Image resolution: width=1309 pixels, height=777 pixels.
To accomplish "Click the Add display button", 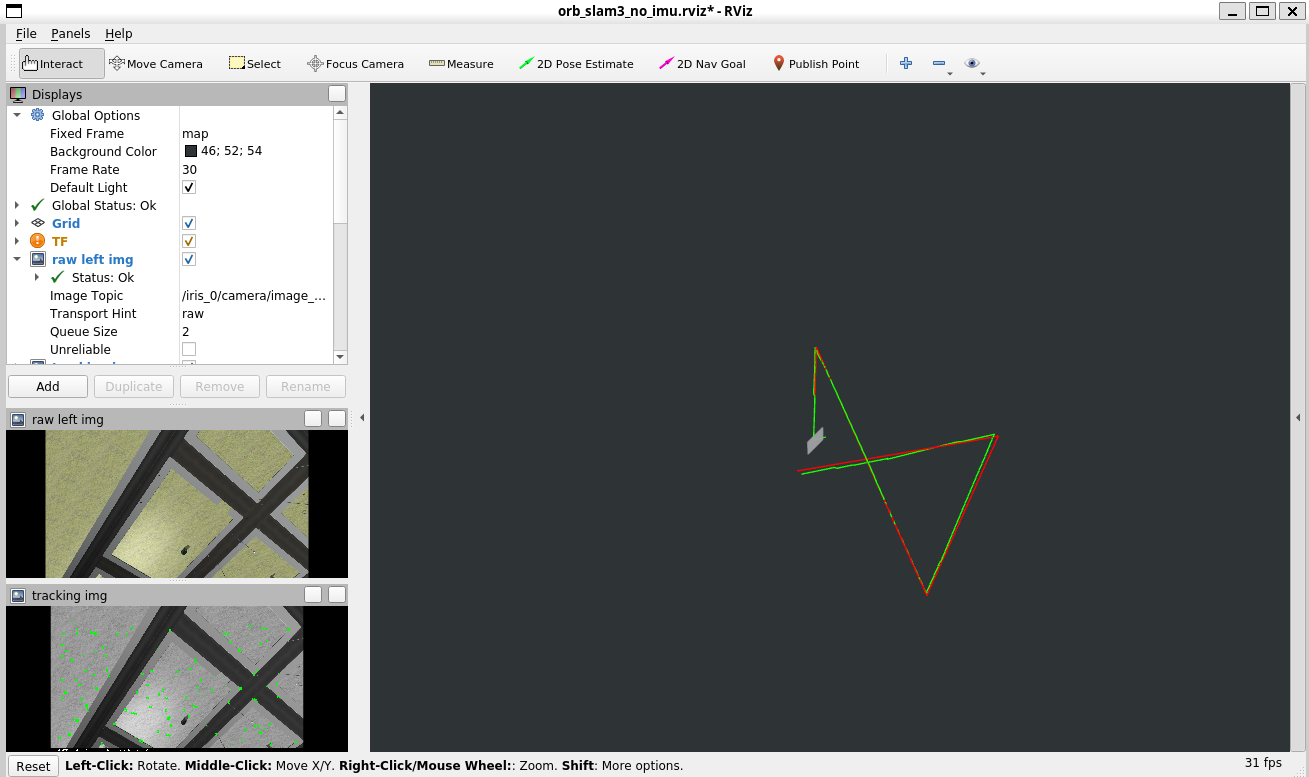I will point(48,387).
